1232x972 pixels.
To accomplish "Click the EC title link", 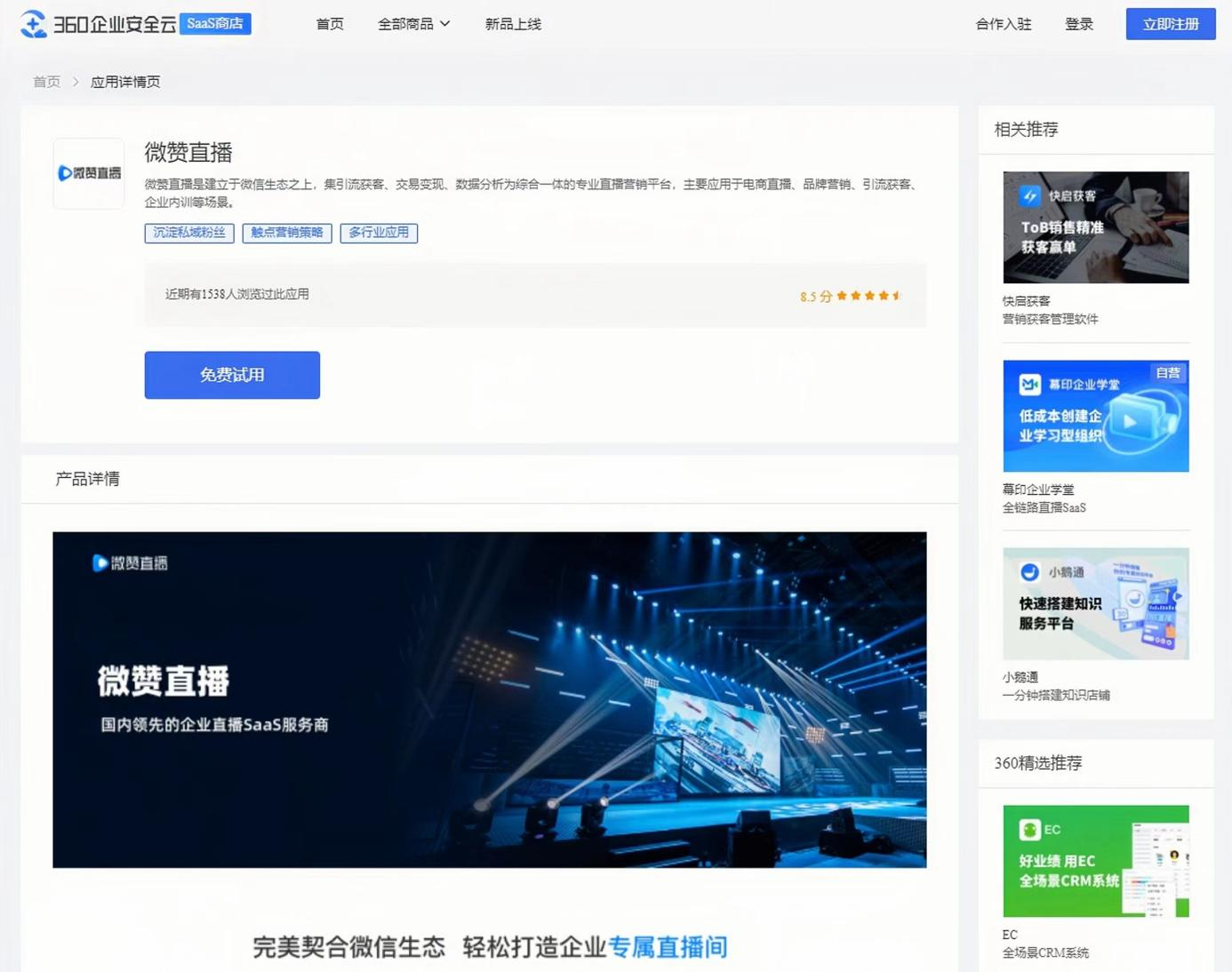I will (x=1010, y=935).
